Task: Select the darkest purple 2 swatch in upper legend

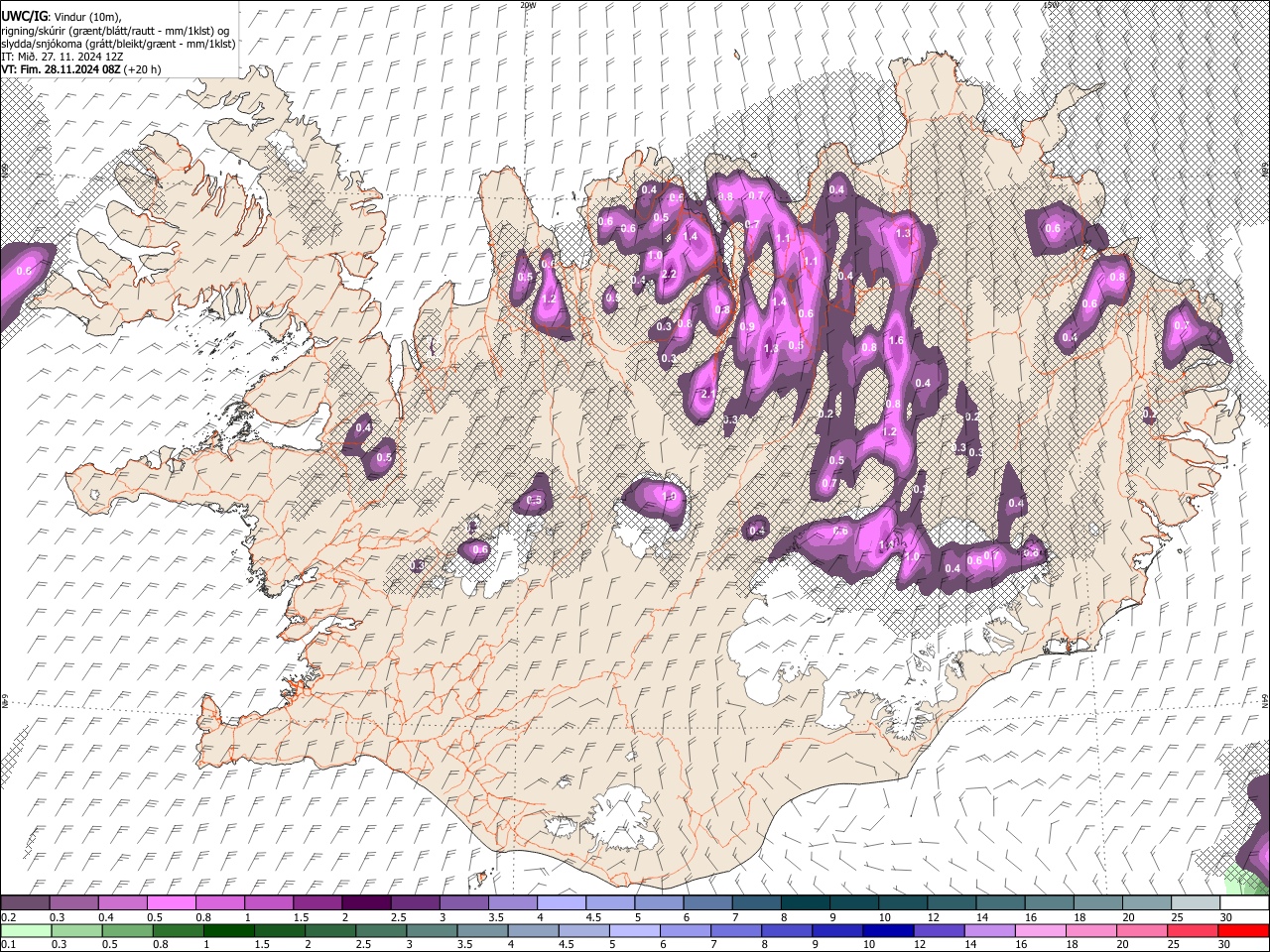Action: pyautogui.click(x=365, y=903)
